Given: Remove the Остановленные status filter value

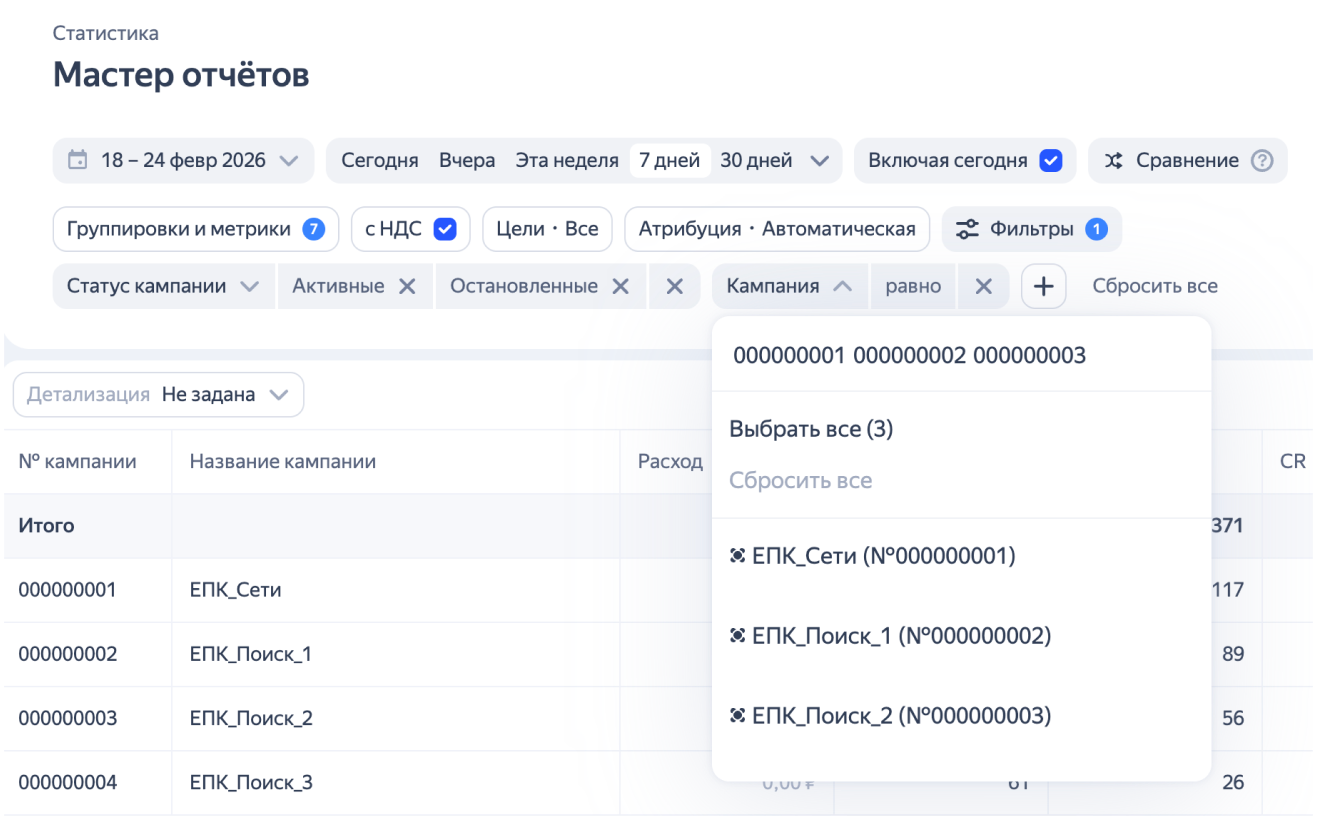Looking at the screenshot, I should point(621,286).
